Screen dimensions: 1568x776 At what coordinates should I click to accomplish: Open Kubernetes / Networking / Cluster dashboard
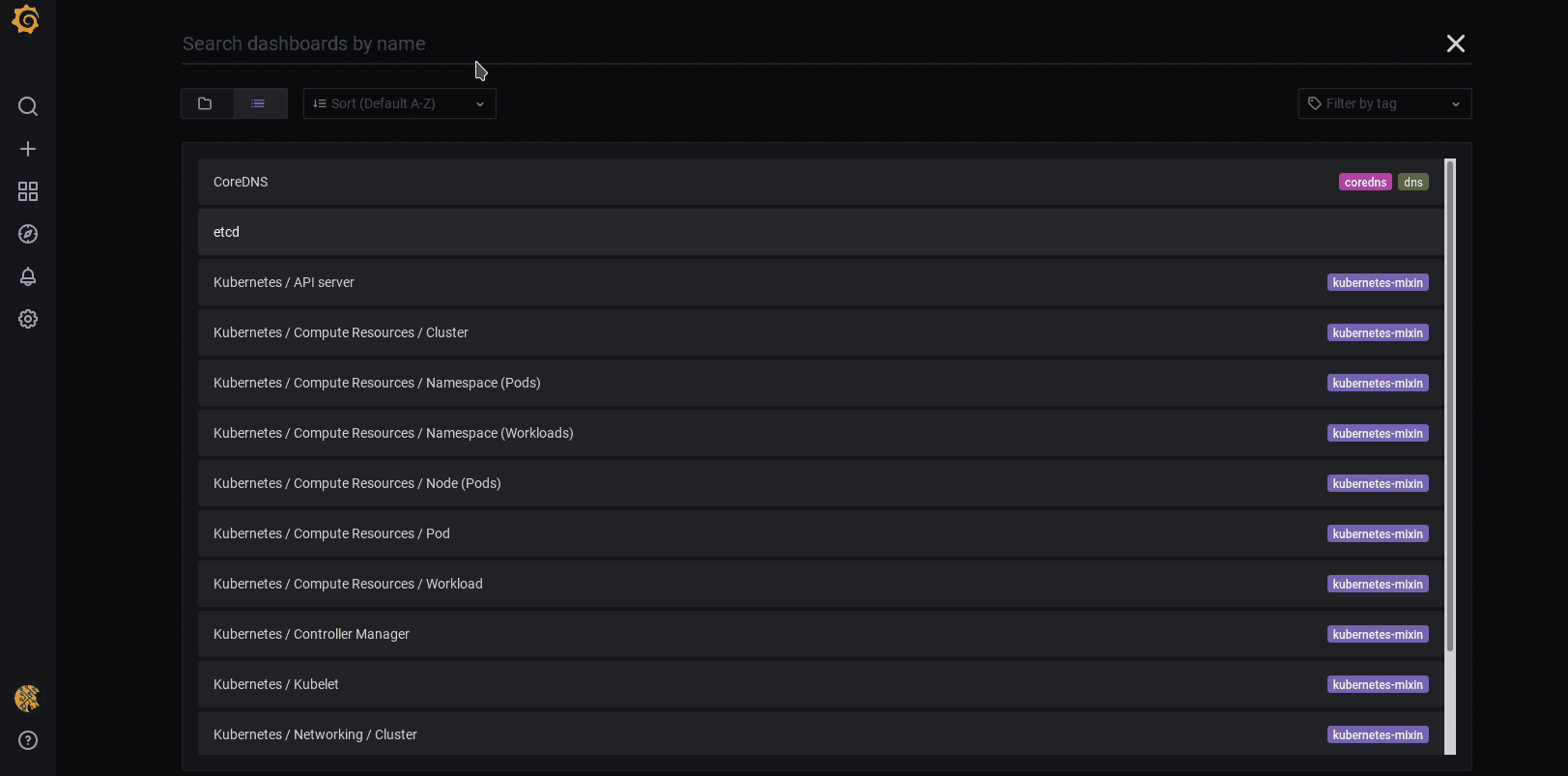tap(820, 733)
